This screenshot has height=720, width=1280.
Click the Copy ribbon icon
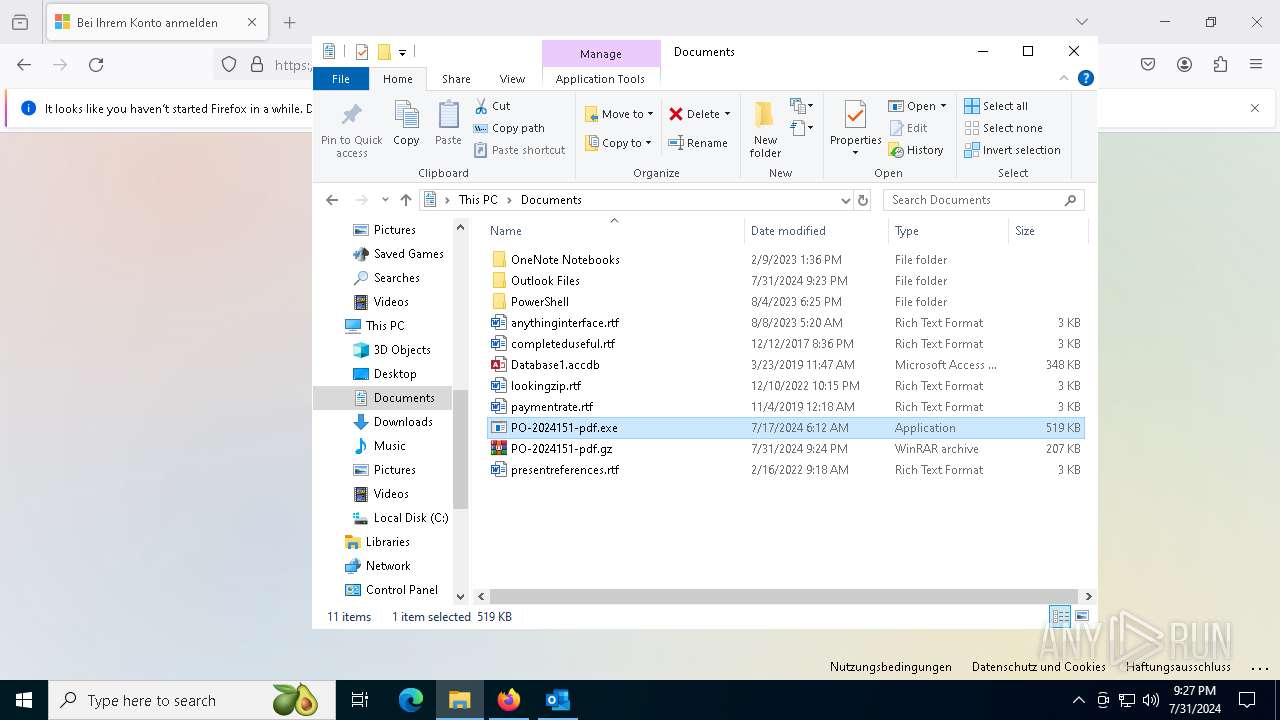click(x=406, y=115)
